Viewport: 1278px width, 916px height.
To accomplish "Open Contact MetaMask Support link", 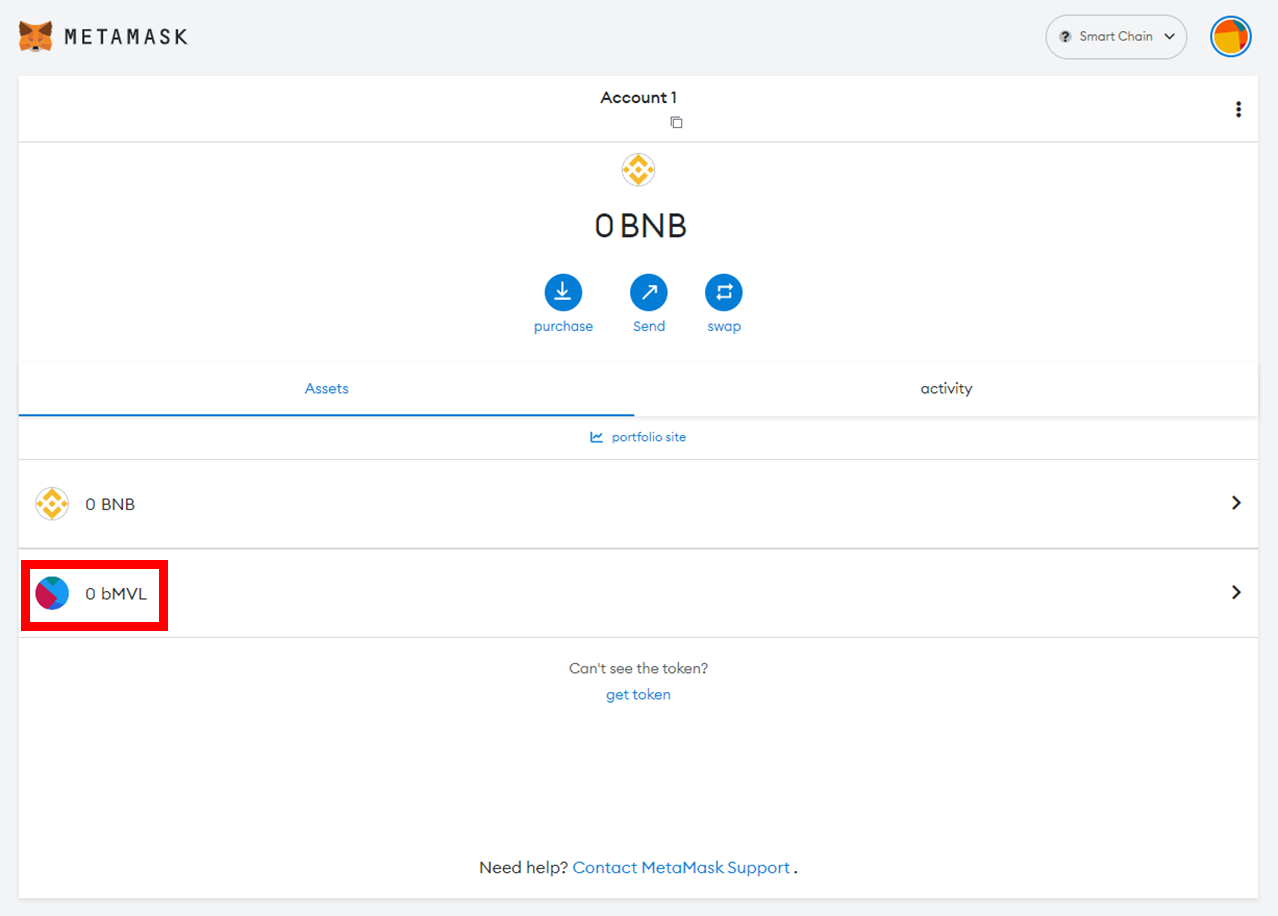I will (681, 867).
